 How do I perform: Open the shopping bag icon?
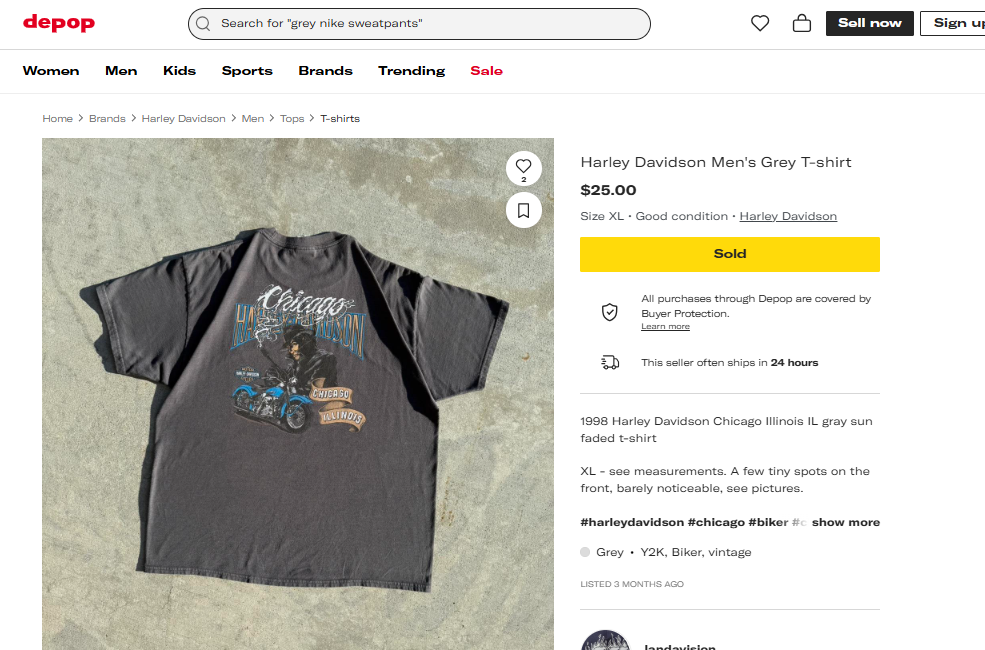point(801,23)
